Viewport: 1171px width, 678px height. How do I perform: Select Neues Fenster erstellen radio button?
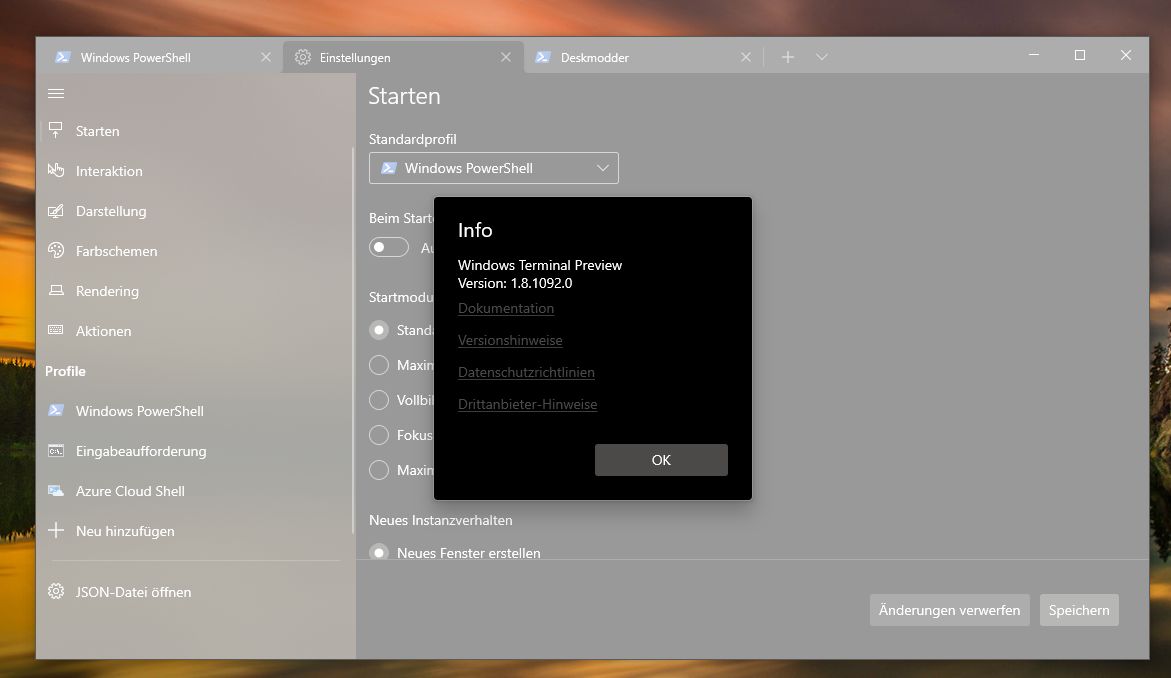(x=379, y=553)
